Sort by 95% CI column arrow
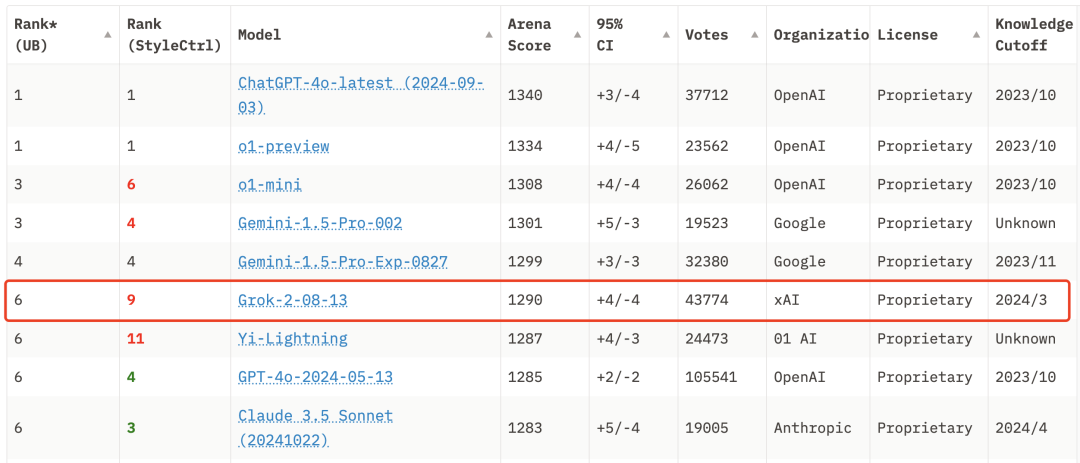This screenshot has height=463, width=1080. click(667, 35)
